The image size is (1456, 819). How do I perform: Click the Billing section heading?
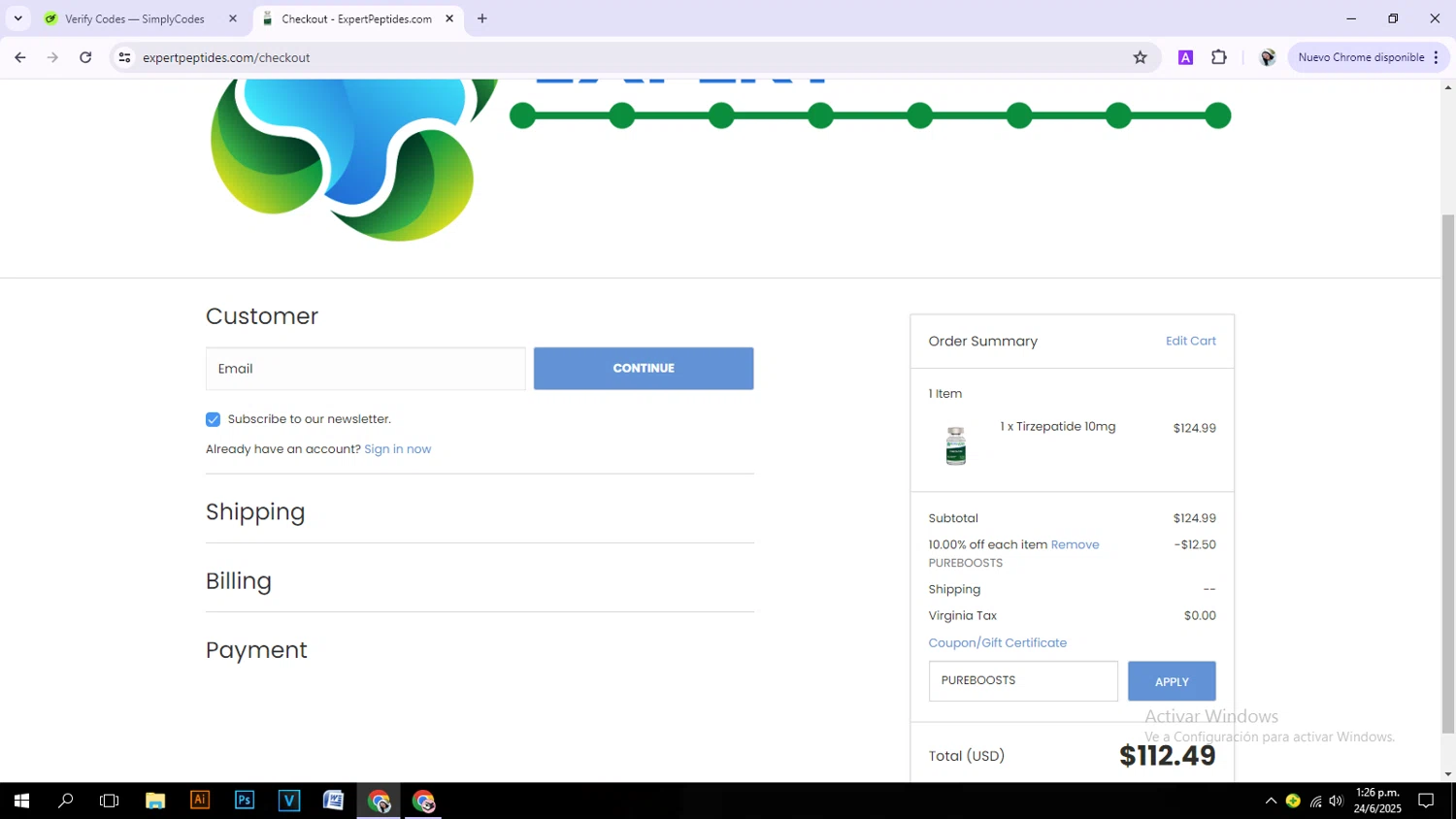click(239, 581)
